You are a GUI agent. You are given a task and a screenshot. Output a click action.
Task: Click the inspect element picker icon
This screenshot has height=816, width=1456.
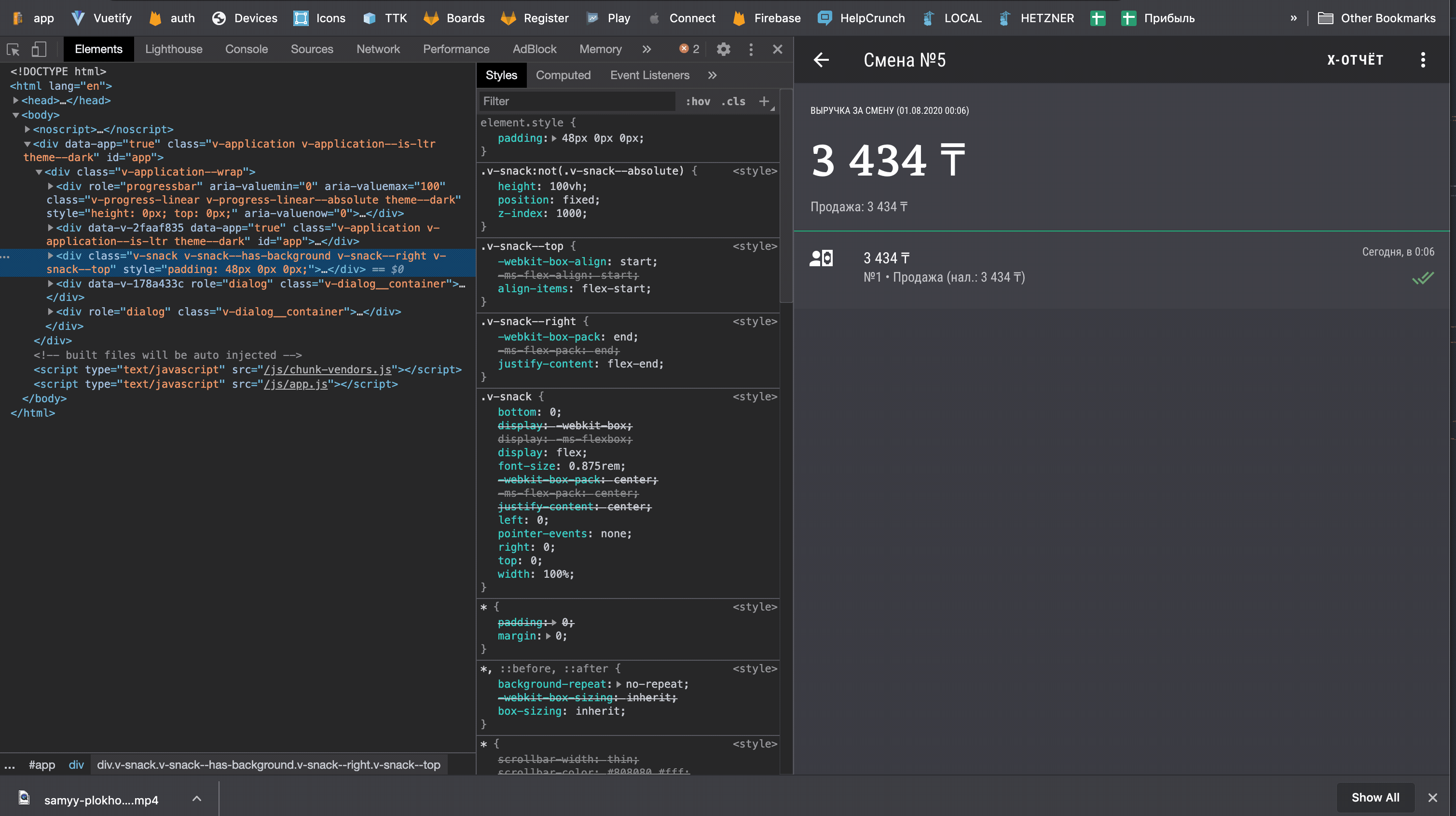[x=13, y=49]
